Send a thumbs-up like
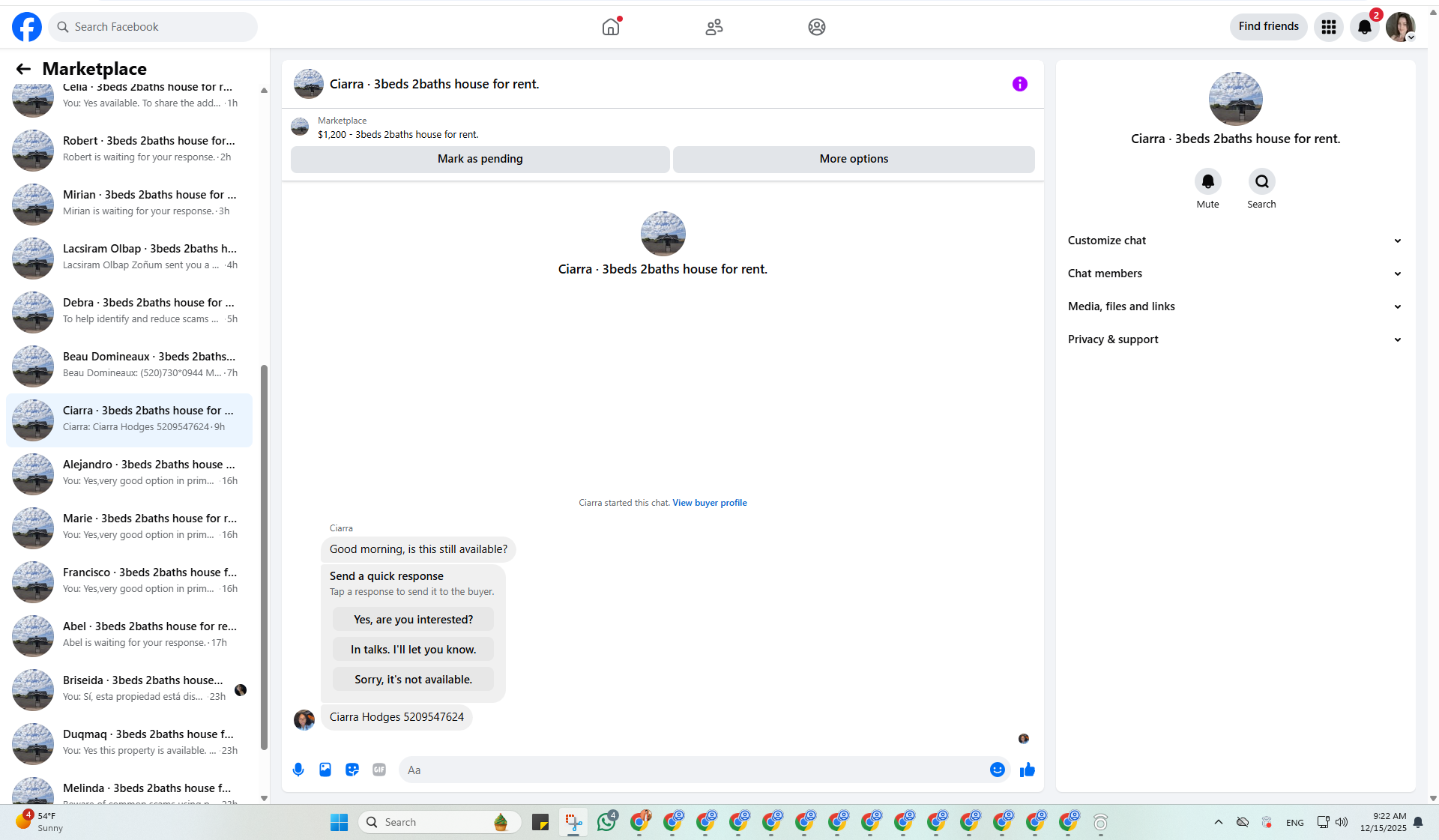 click(x=1028, y=770)
